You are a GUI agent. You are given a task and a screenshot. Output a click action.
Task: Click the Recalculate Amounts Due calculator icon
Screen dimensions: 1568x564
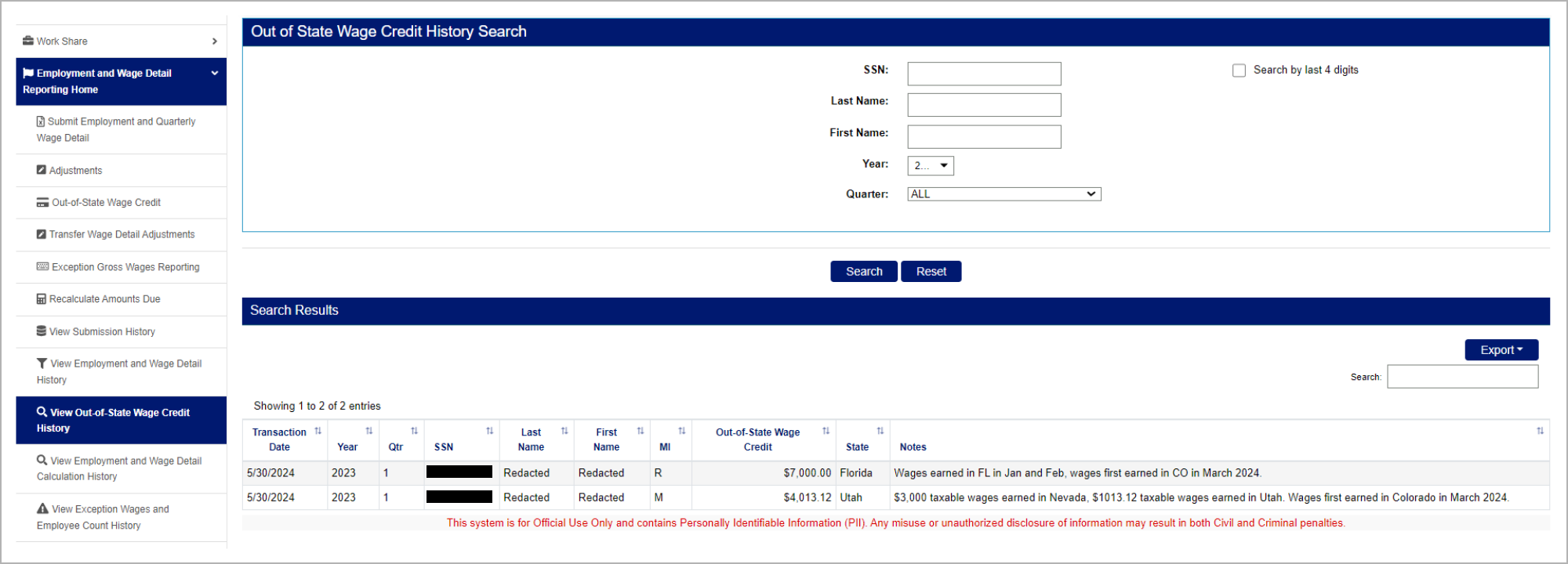[x=42, y=299]
